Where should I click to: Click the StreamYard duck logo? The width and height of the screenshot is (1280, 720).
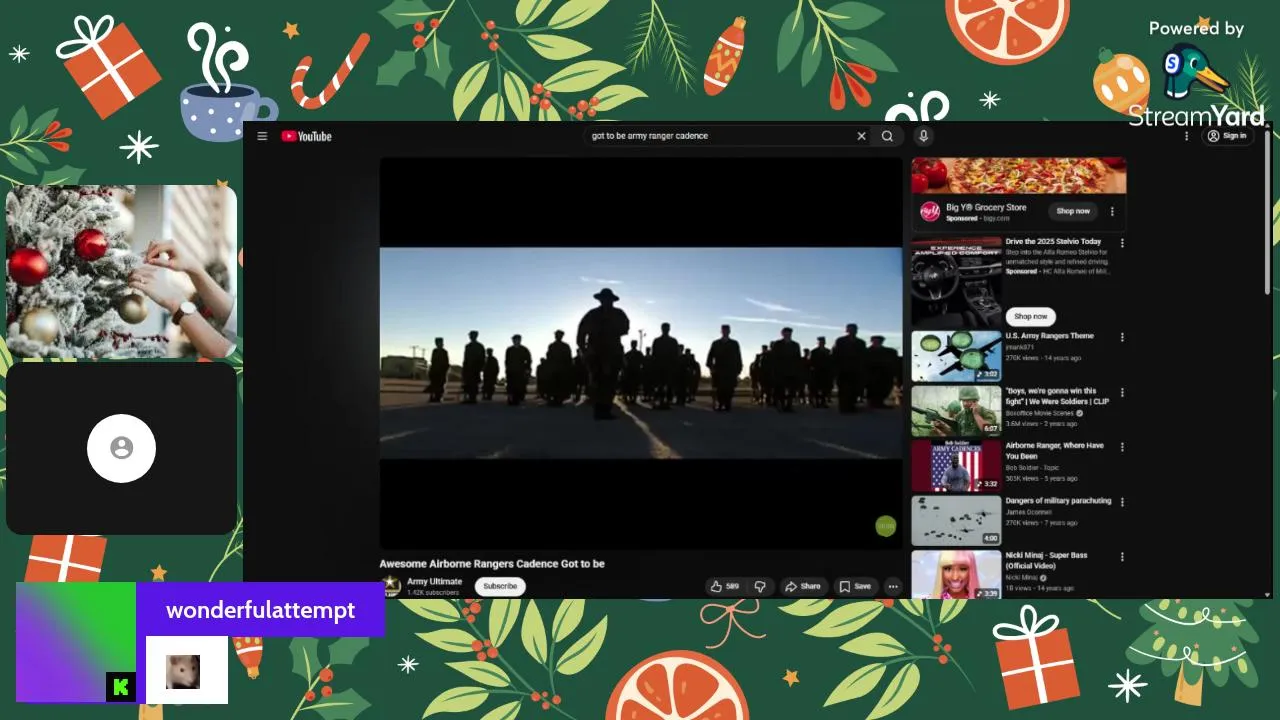click(x=1196, y=72)
